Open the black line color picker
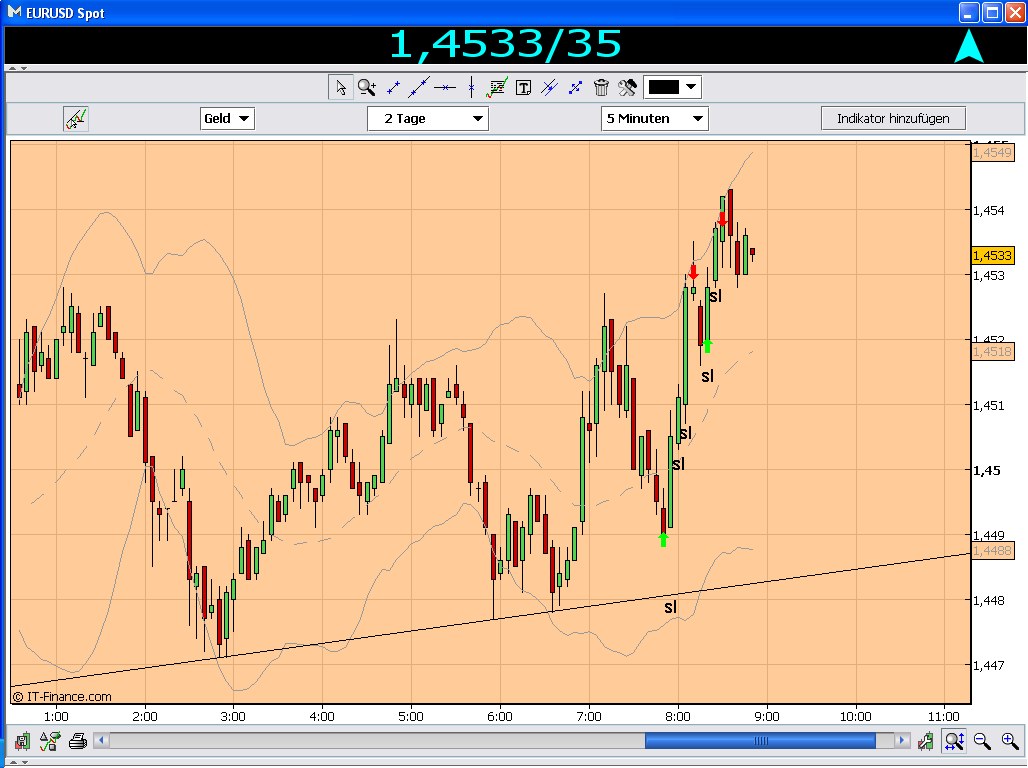Viewport: 1028px width, 768px height. (x=672, y=87)
